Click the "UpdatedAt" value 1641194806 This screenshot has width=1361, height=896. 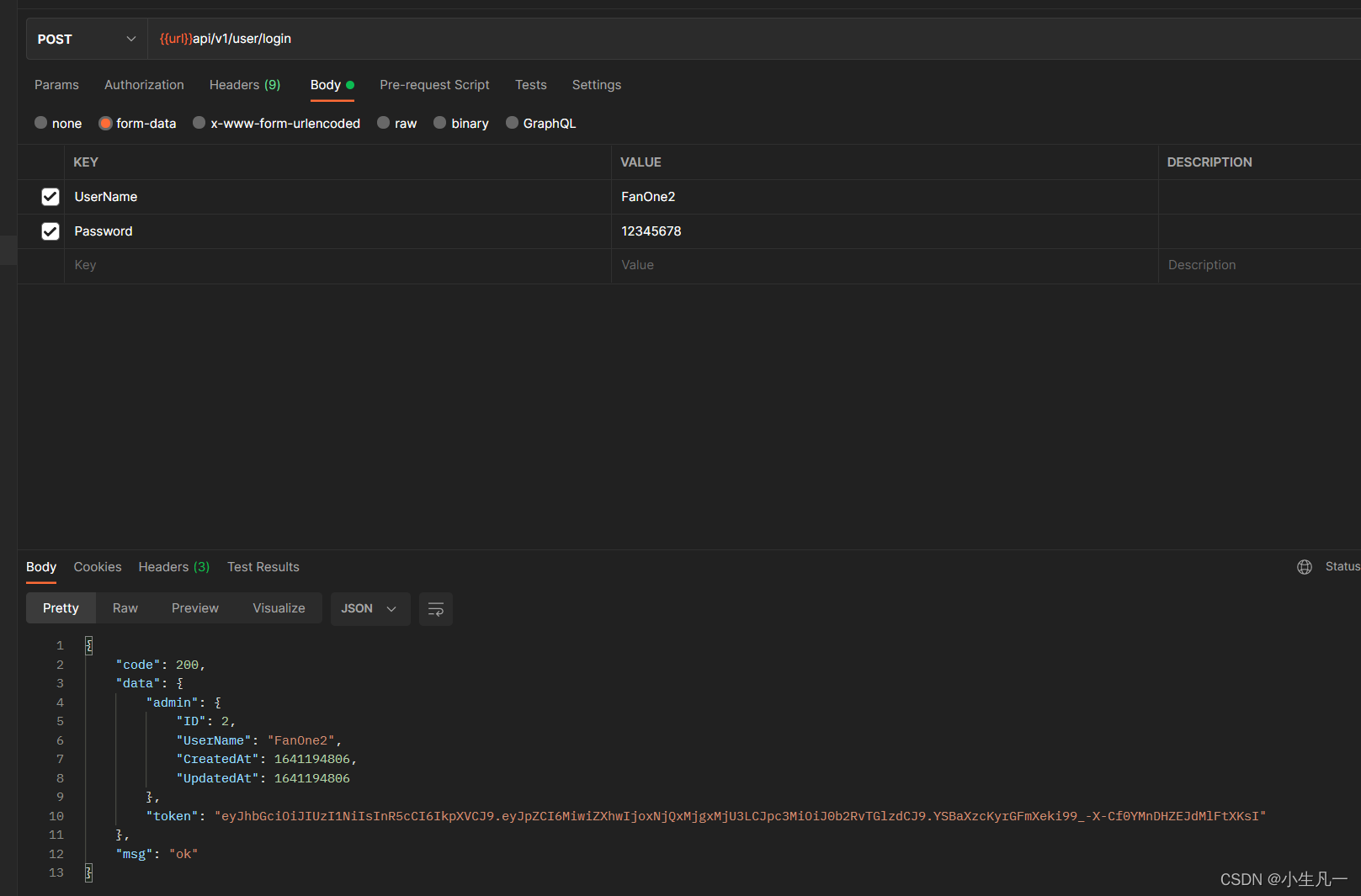click(x=312, y=779)
